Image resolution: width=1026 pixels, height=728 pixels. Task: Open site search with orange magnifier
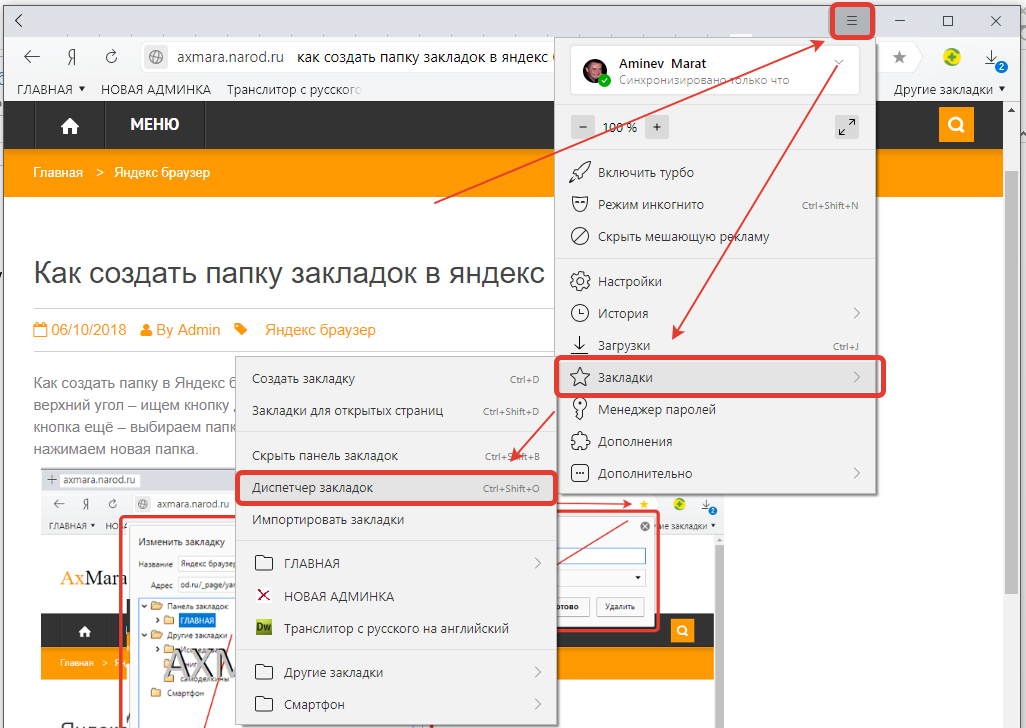pos(956,124)
